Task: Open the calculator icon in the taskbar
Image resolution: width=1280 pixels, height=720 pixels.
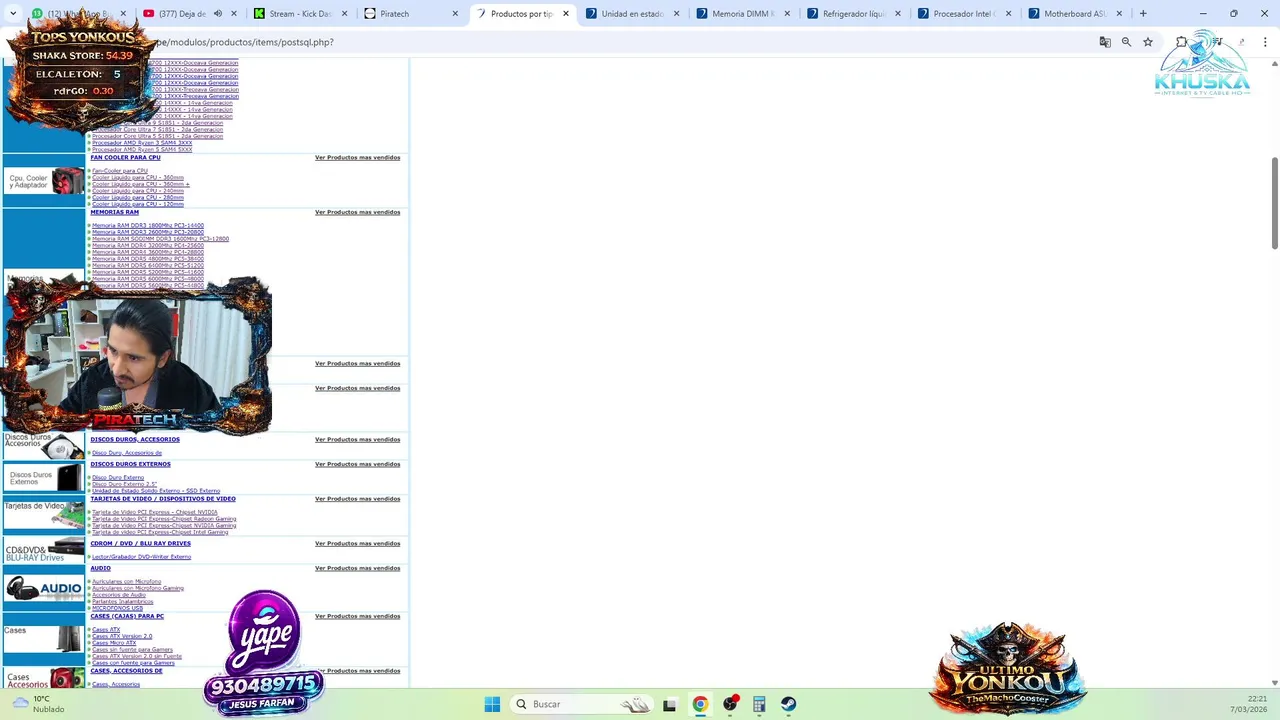Action: point(759,704)
